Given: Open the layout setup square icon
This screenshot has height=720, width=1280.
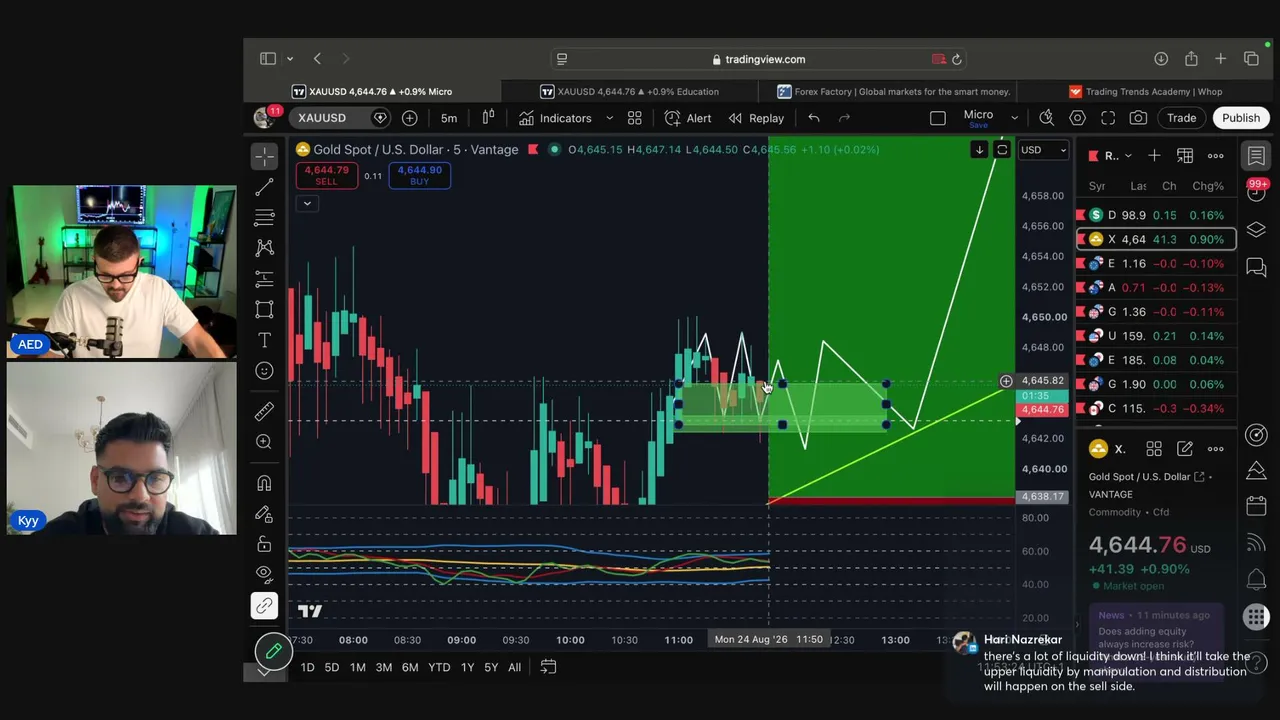Looking at the screenshot, I should pyautogui.click(x=937, y=118).
